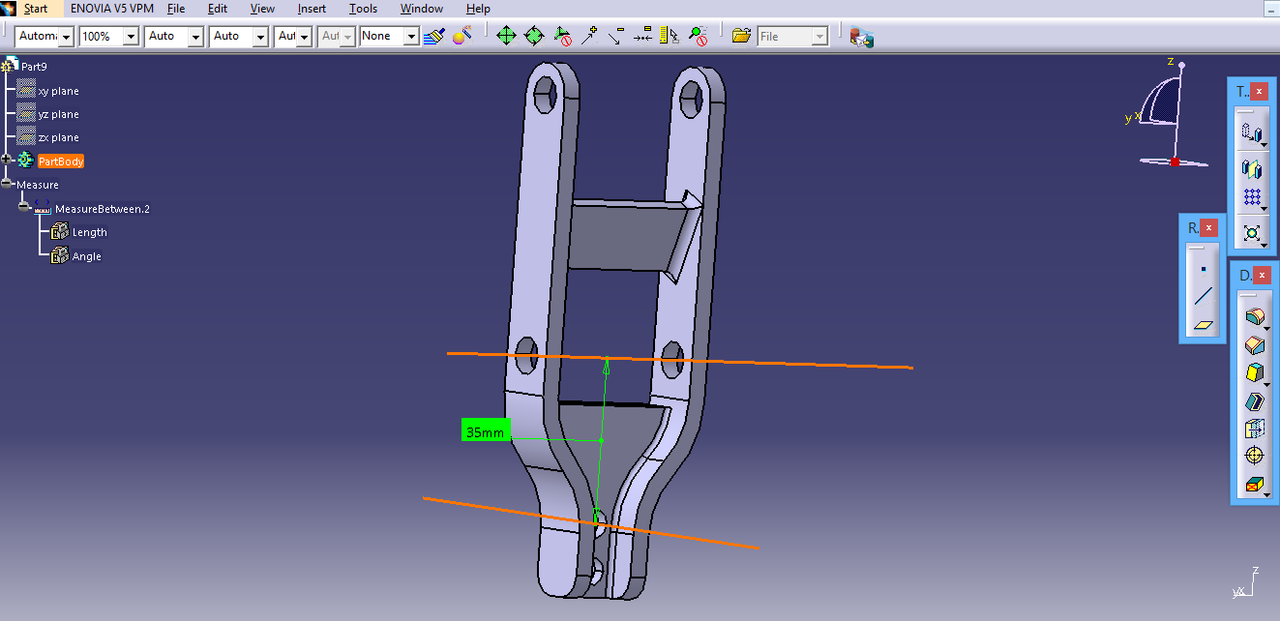
Task: Click the Line reference element icon
Action: (x=1204, y=296)
